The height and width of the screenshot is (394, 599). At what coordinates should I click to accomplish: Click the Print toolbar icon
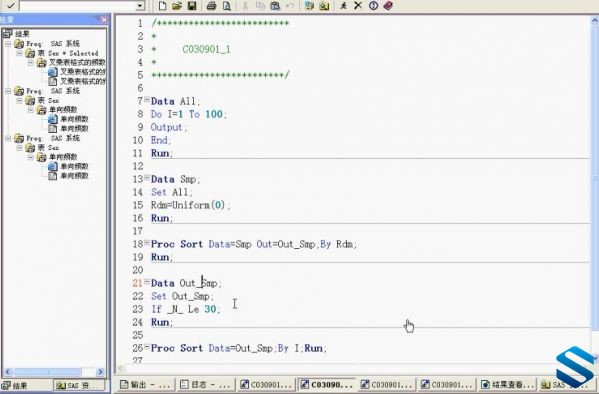point(211,6)
